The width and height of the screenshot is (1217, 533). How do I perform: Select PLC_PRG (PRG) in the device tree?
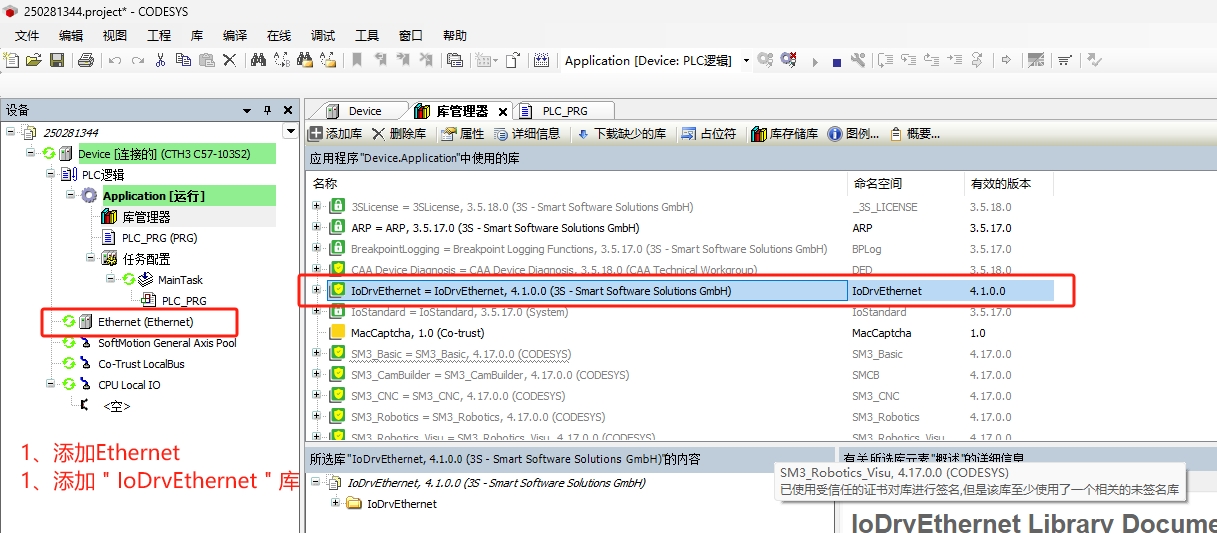pos(160,238)
